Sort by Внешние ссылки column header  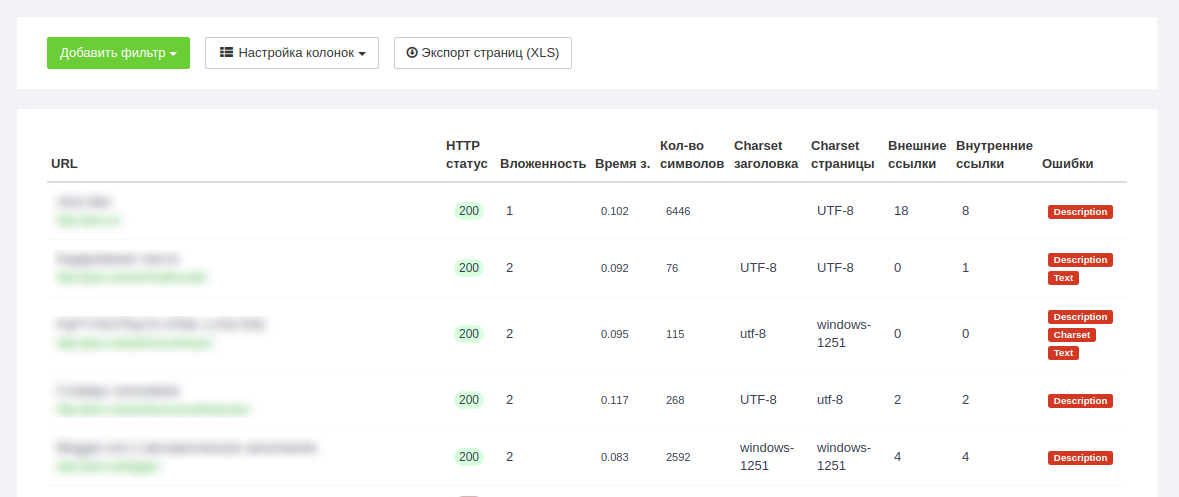pos(916,155)
